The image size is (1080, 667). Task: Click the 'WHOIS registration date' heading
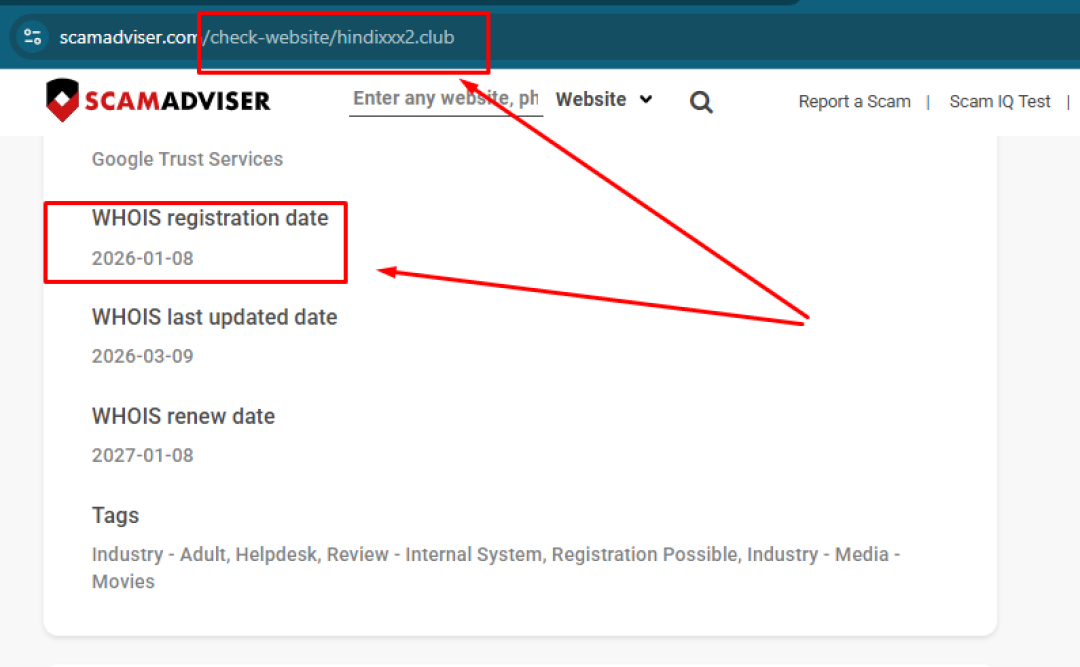point(210,218)
